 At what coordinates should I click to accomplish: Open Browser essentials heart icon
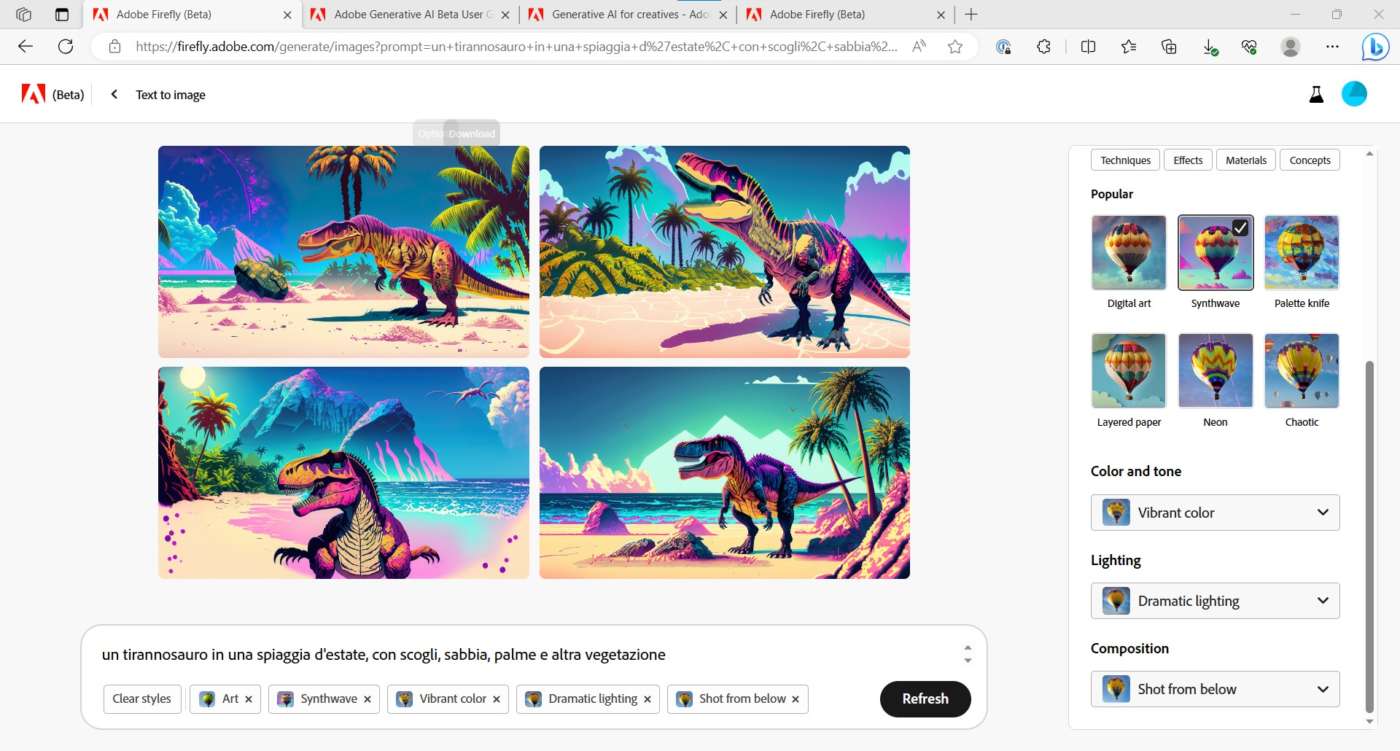coord(1248,46)
